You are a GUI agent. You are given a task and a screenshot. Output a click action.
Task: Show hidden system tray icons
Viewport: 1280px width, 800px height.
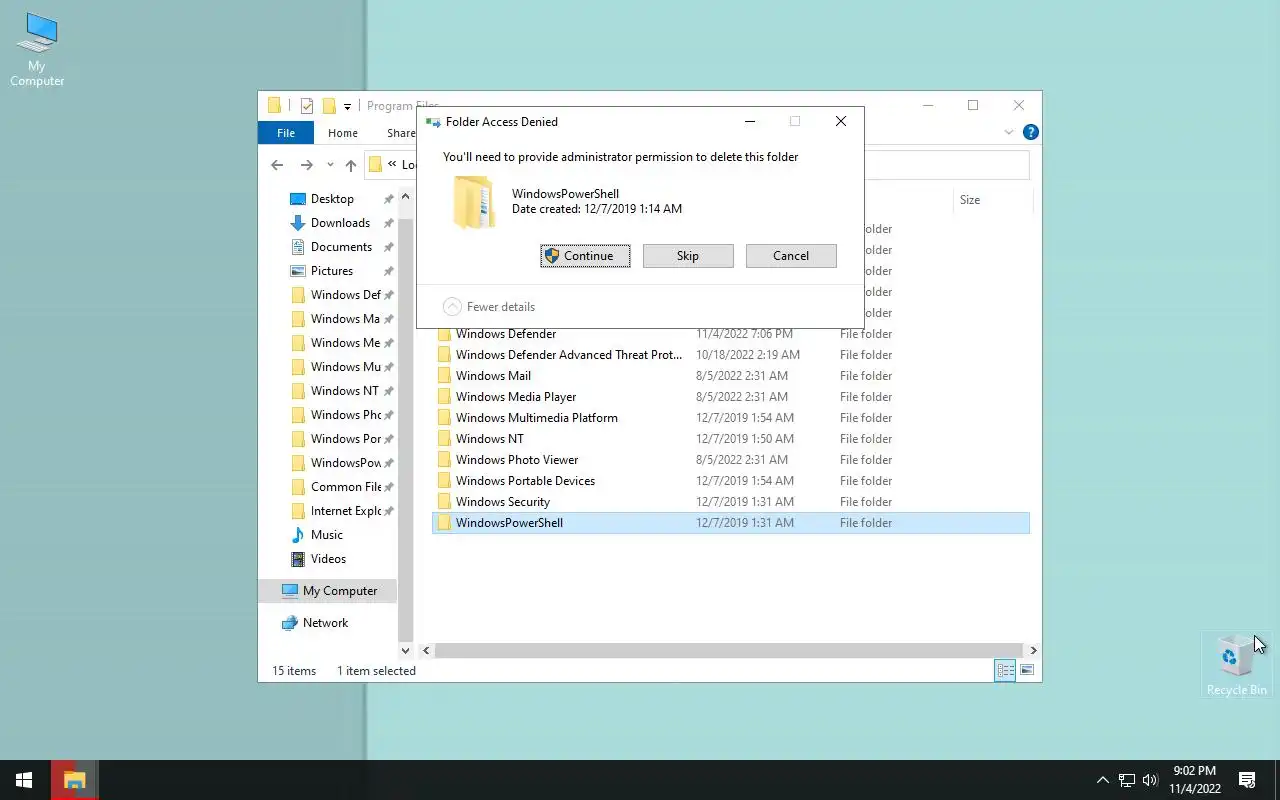[x=1102, y=780]
